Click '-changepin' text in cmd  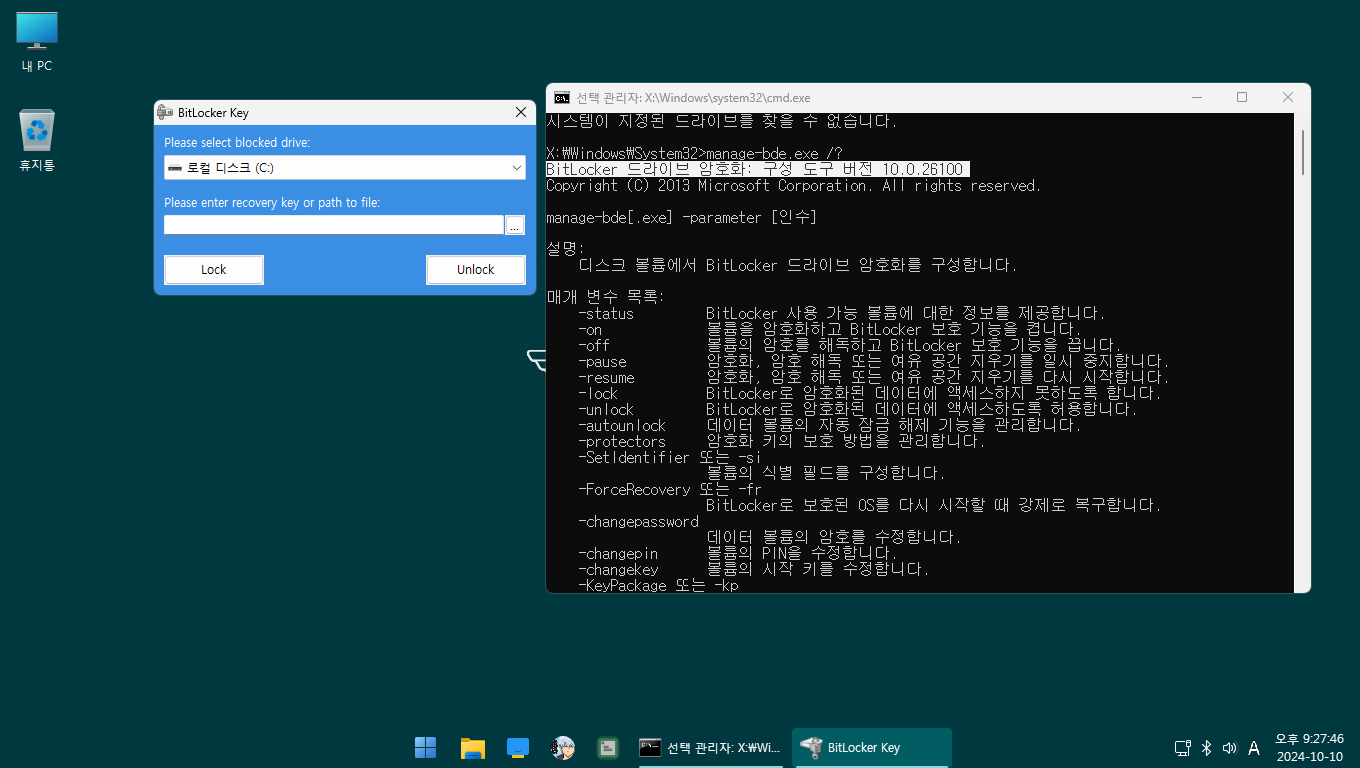(618, 553)
